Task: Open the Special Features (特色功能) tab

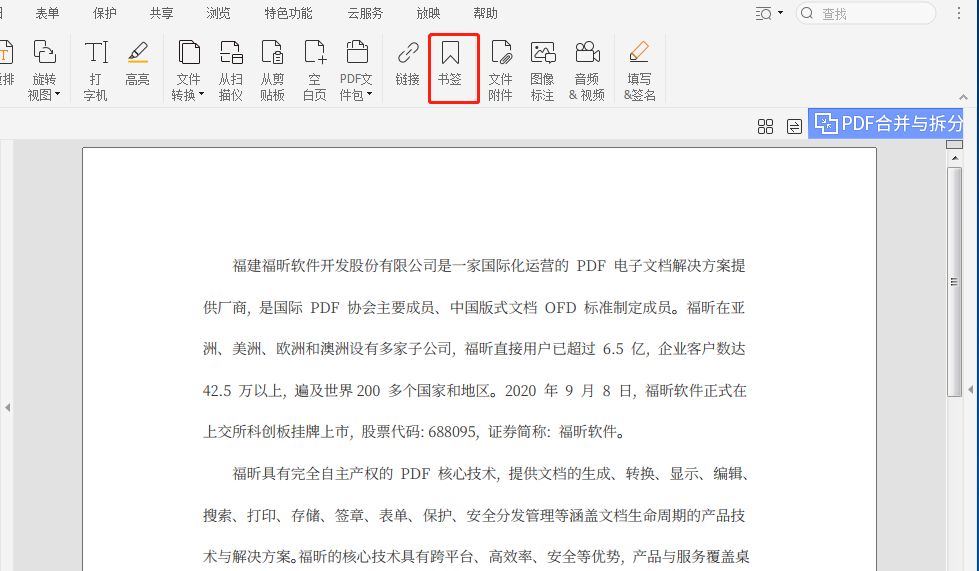Action: pyautogui.click(x=288, y=13)
